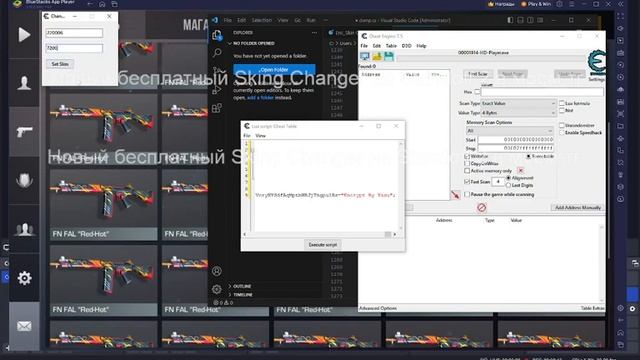Open the VS Code Manage gear icon
The height and width of the screenshot is (360, 640).
pos(217,289)
